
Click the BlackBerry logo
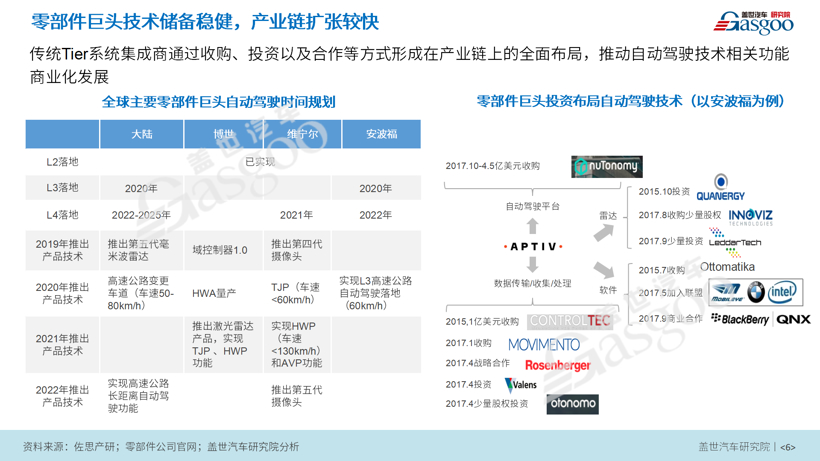(740, 319)
